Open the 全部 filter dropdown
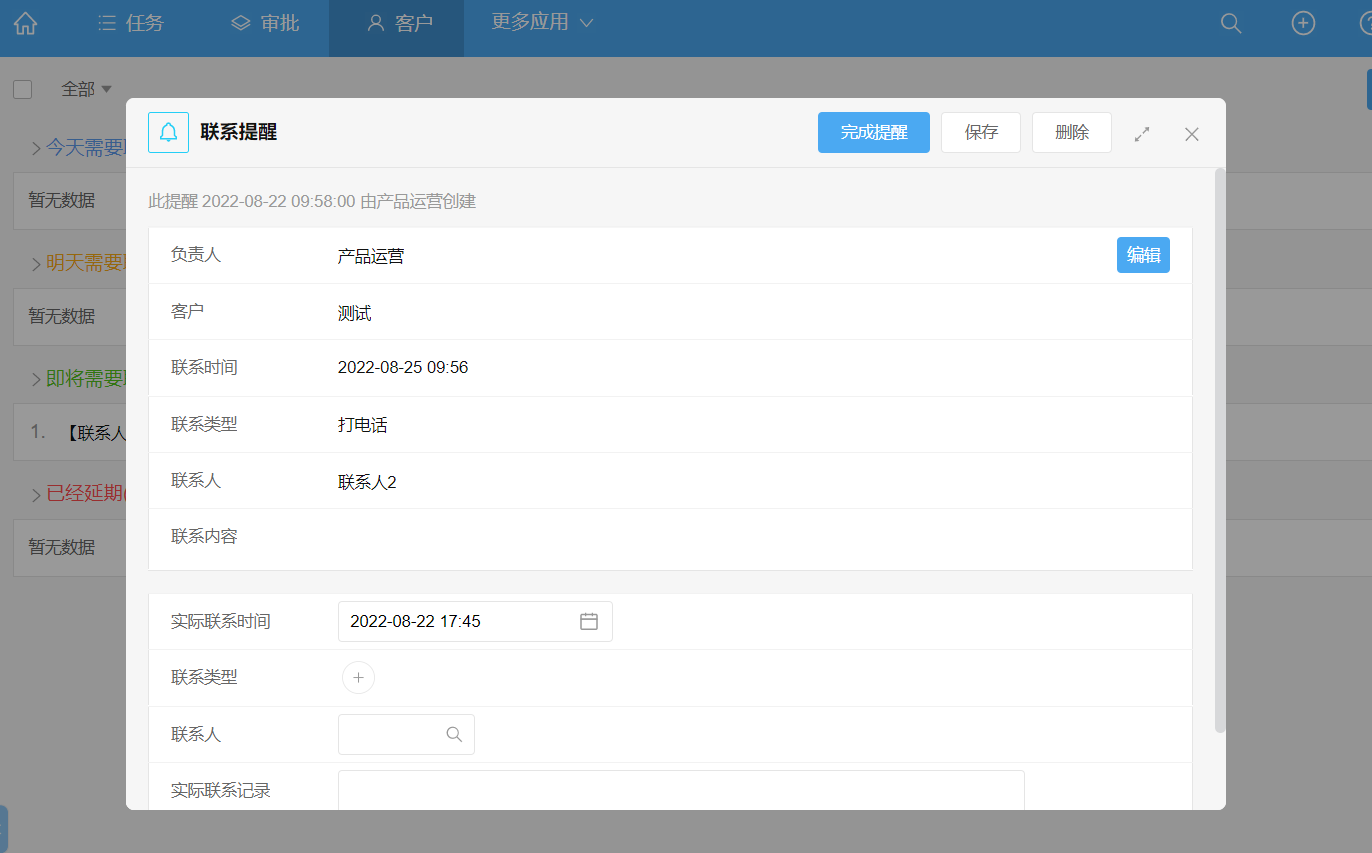Image resolution: width=1372 pixels, height=853 pixels. click(86, 90)
